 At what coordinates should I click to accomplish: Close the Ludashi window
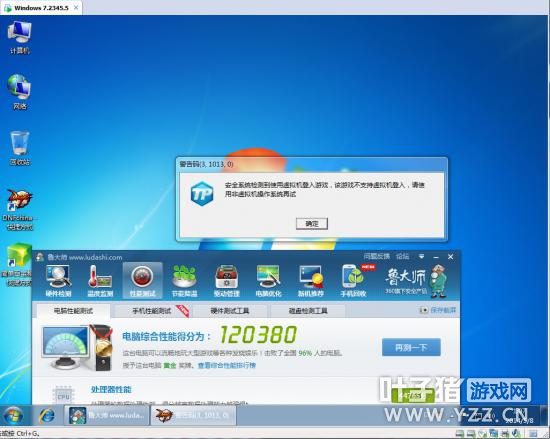coord(451,257)
